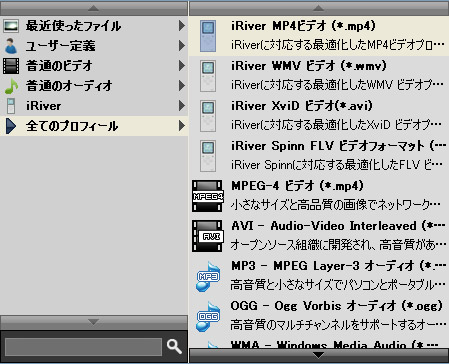449x364 pixels.
Task: Click description iRiver Spinnに対応する最適化したFLV
Action: click(337, 165)
